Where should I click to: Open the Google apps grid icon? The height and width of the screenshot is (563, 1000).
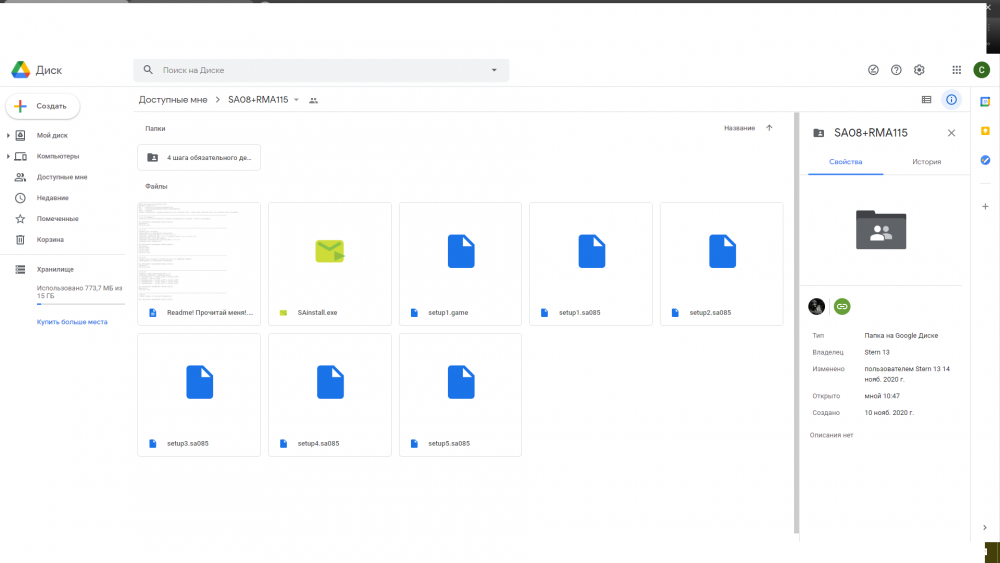pyautogui.click(x=956, y=70)
